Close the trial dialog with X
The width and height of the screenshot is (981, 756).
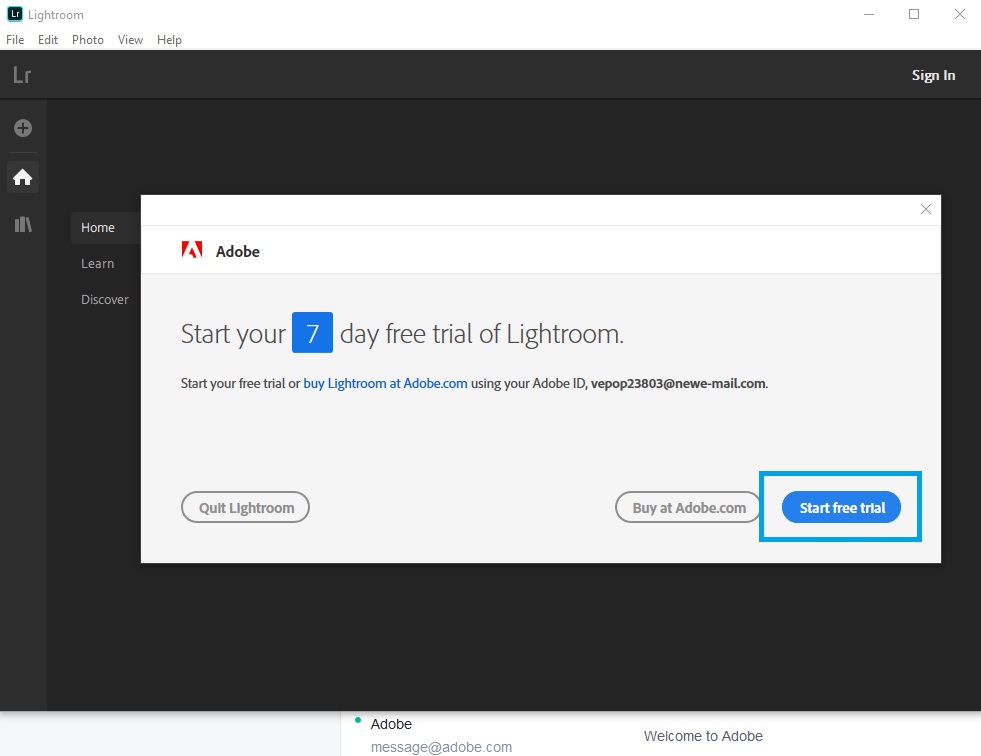point(926,209)
